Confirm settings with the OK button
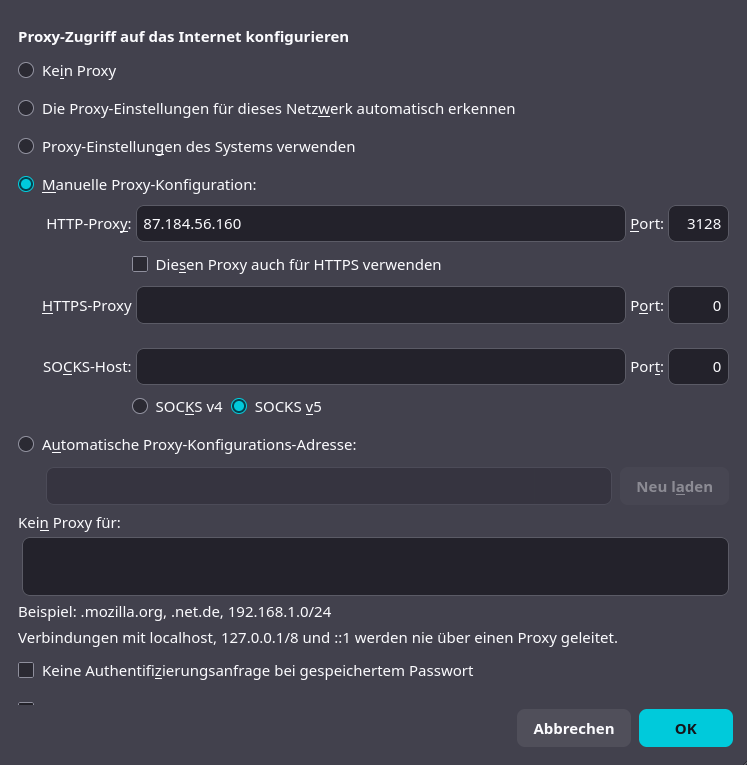Viewport: 747px width, 765px height. point(686,728)
